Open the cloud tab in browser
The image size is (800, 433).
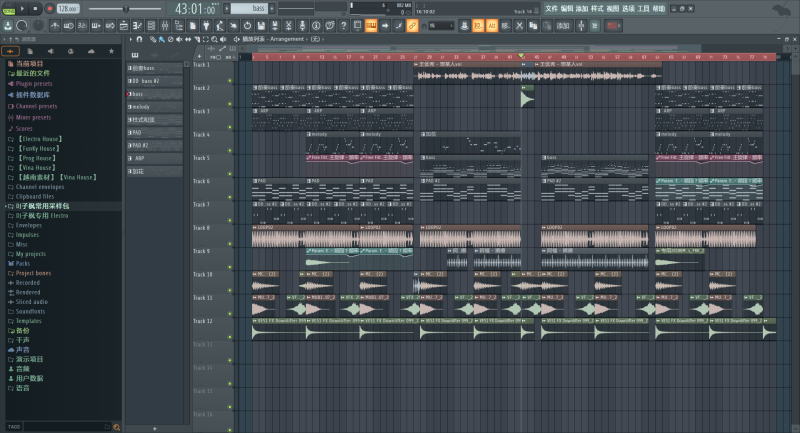pyautogui.click(x=91, y=51)
